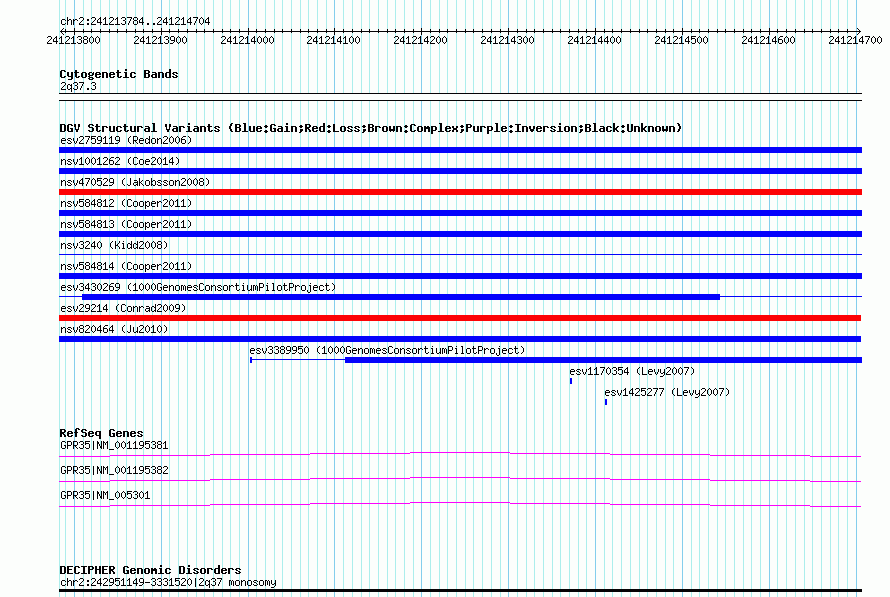Click ruler coordinate 241214100
This screenshot has width=890, height=597.
[x=333, y=40]
